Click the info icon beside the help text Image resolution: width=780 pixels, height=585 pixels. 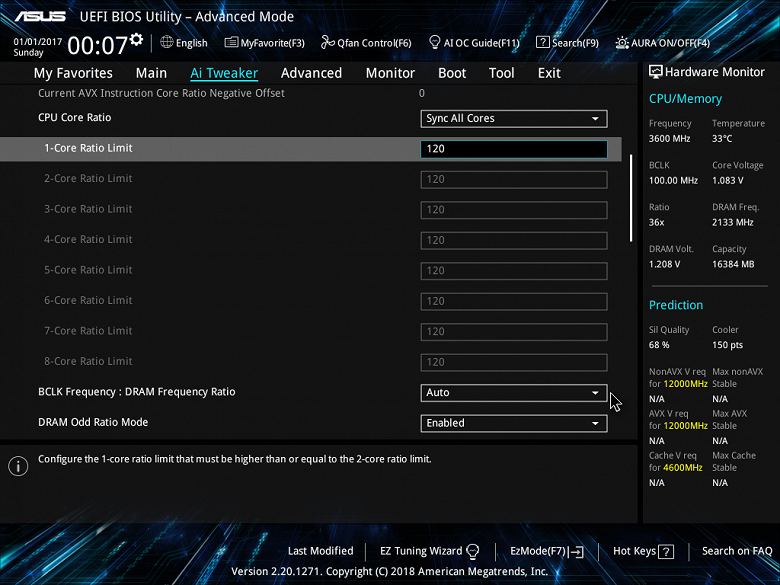(x=18, y=466)
